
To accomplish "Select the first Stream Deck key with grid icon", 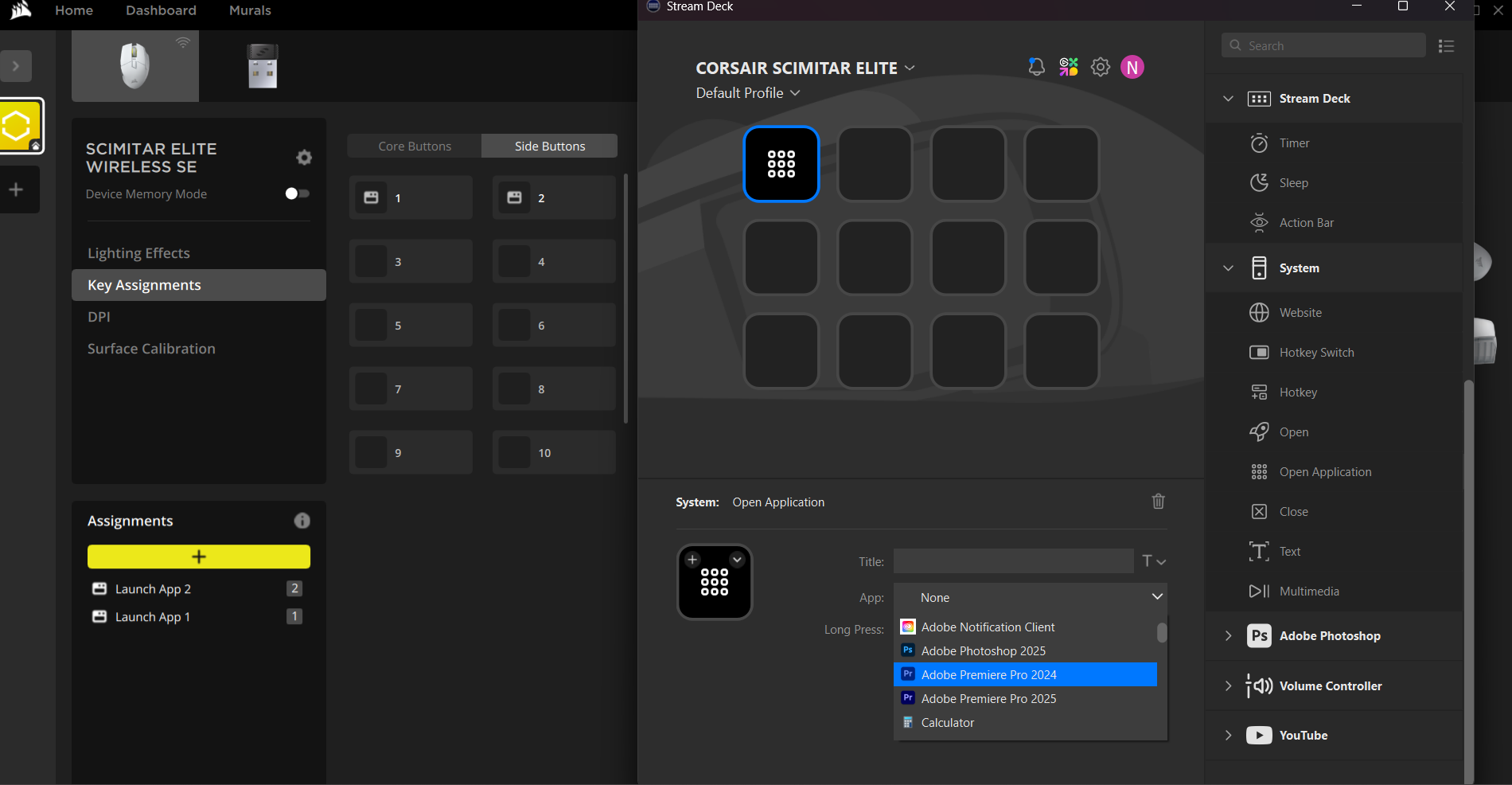I will tap(781, 164).
